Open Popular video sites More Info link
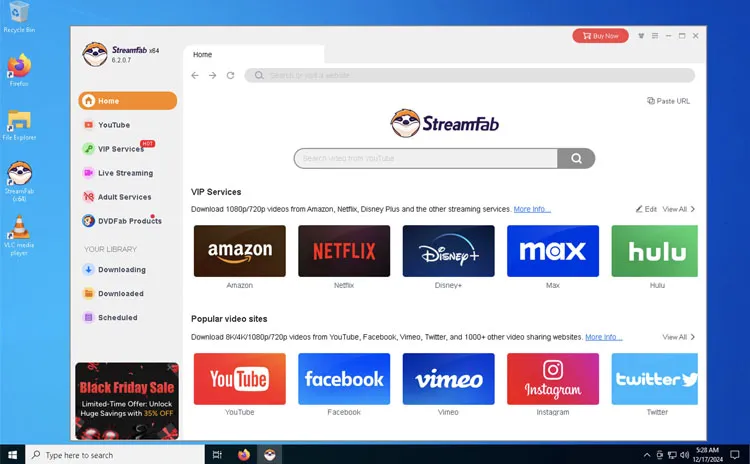 click(604, 337)
